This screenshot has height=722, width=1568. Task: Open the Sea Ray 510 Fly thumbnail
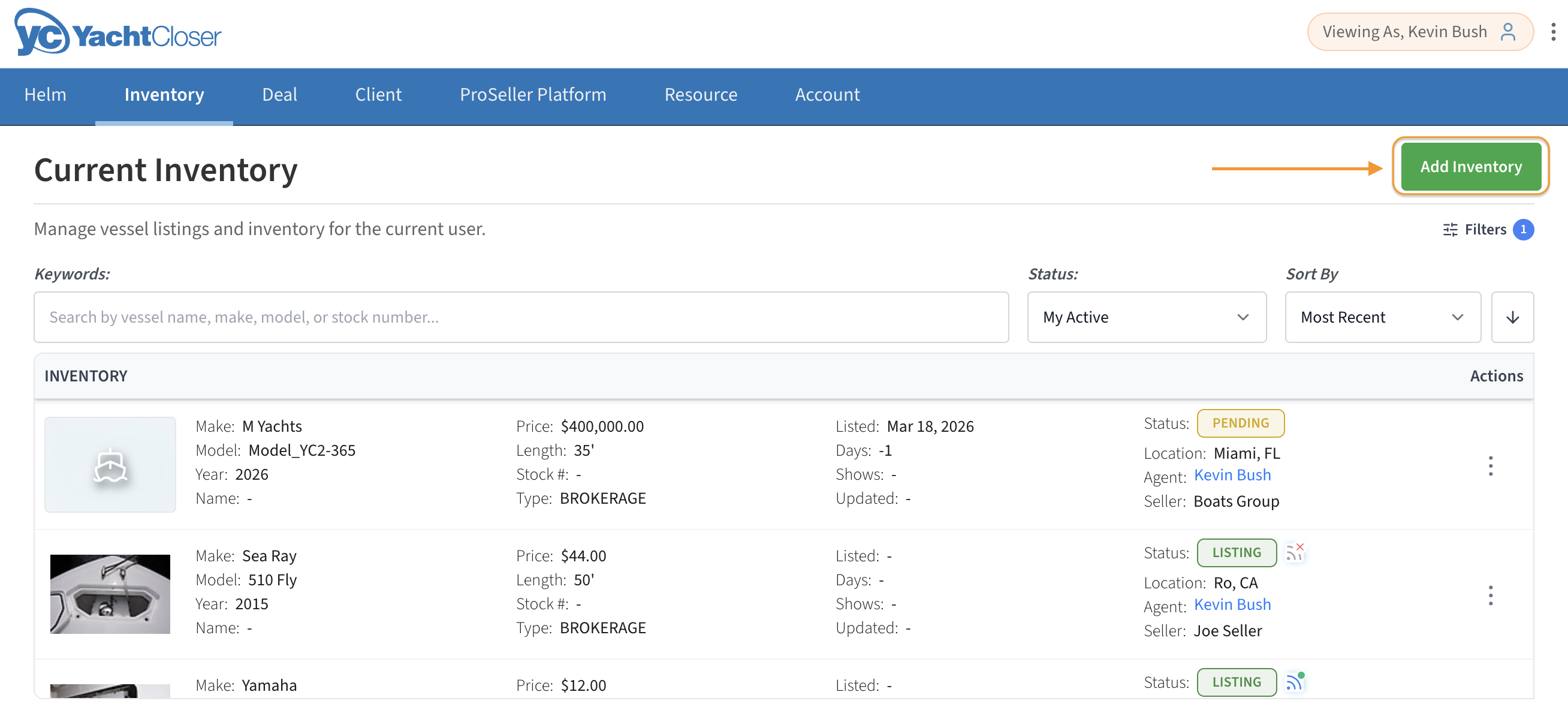(110, 594)
